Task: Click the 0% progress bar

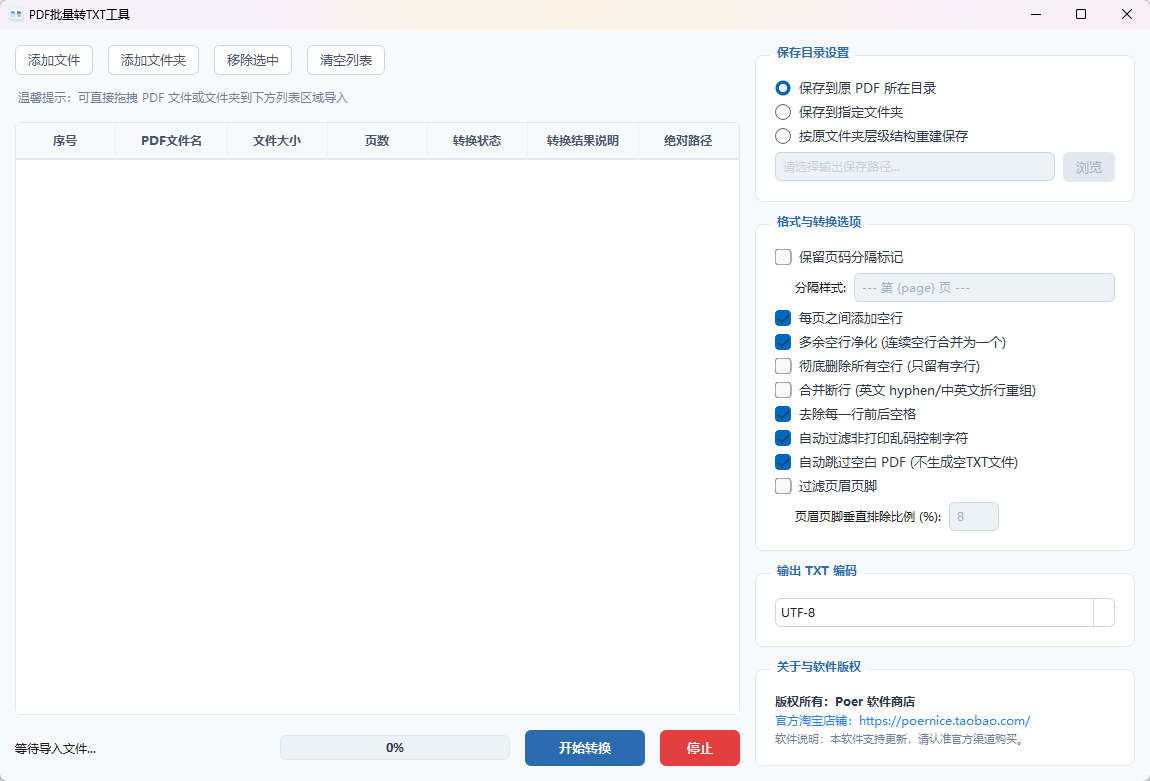Action: [x=395, y=748]
